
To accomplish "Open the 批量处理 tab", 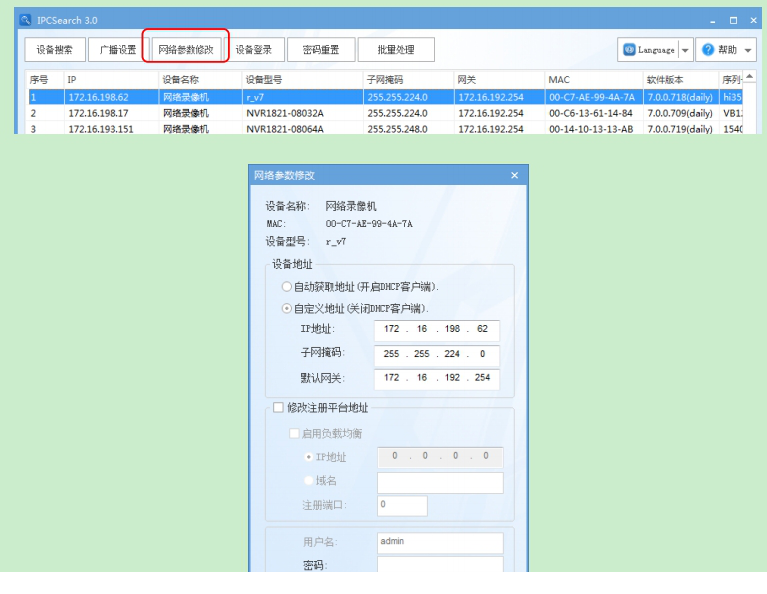I will (x=396, y=49).
